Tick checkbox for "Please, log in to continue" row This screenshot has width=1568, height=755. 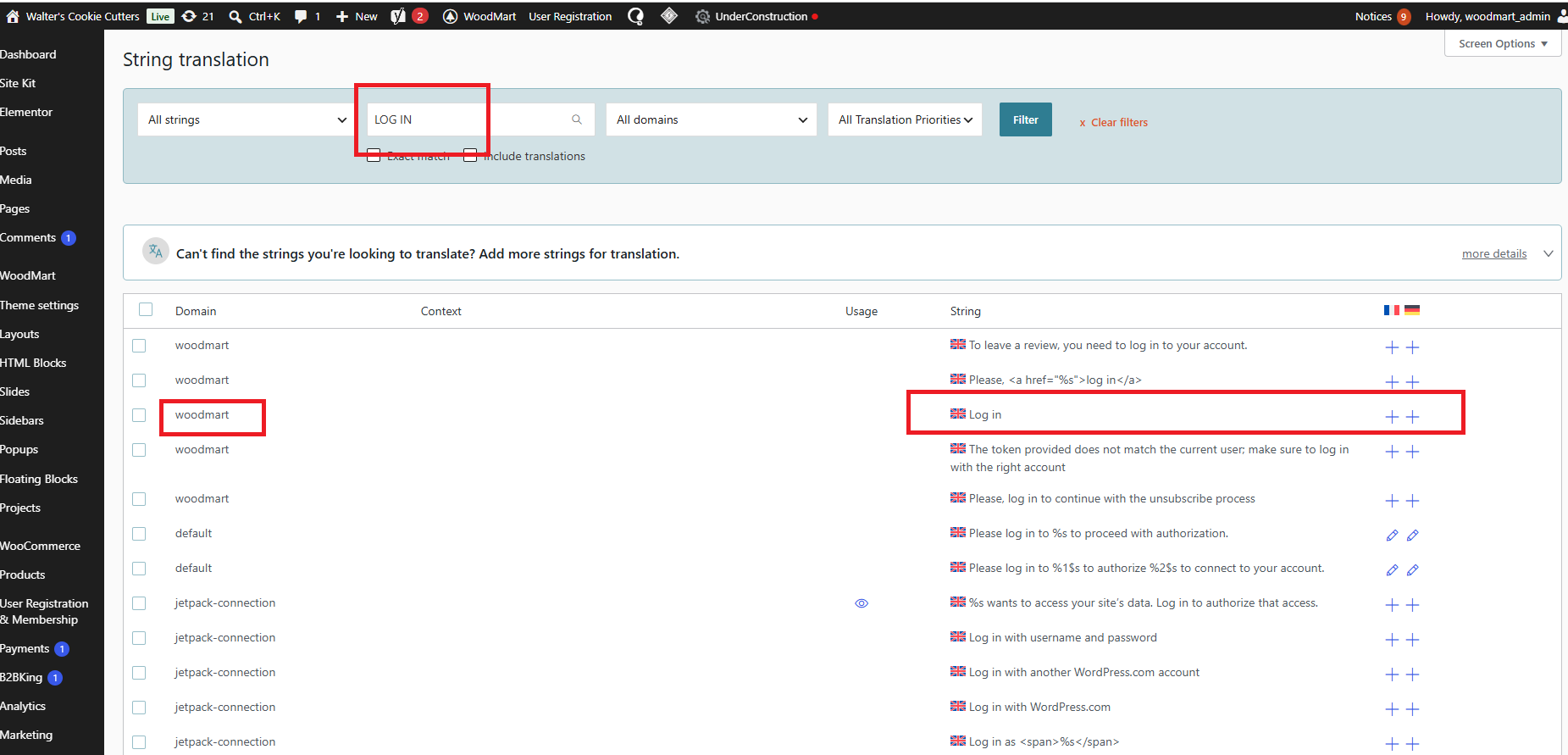139,499
